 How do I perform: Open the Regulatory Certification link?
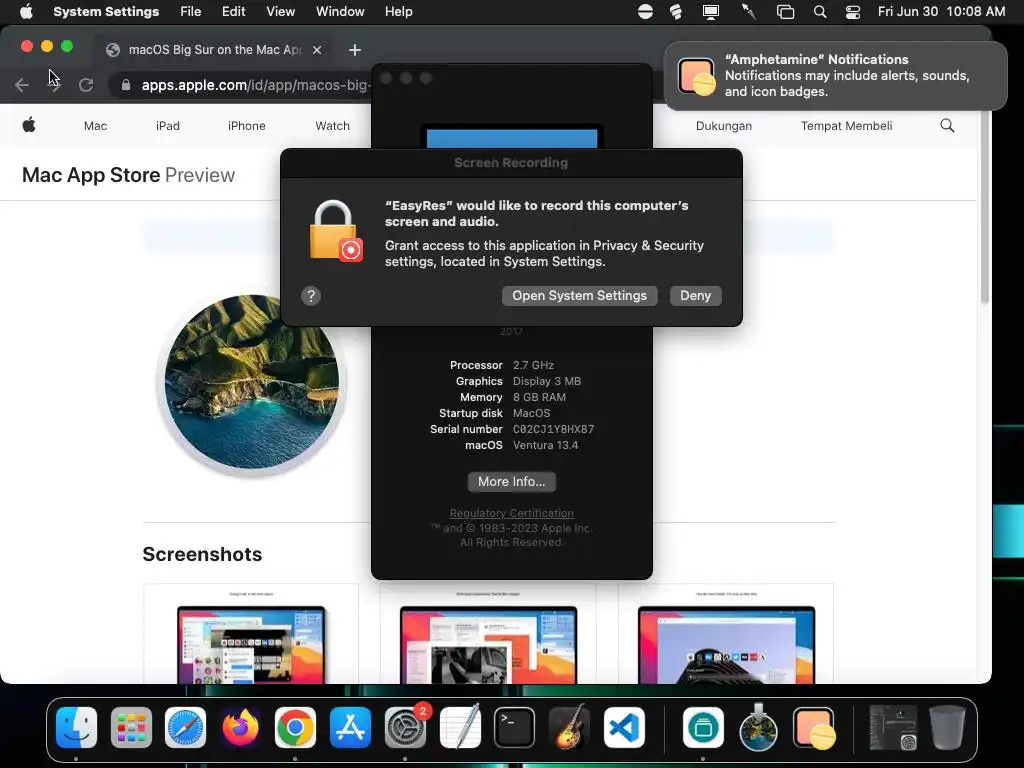tap(511, 513)
